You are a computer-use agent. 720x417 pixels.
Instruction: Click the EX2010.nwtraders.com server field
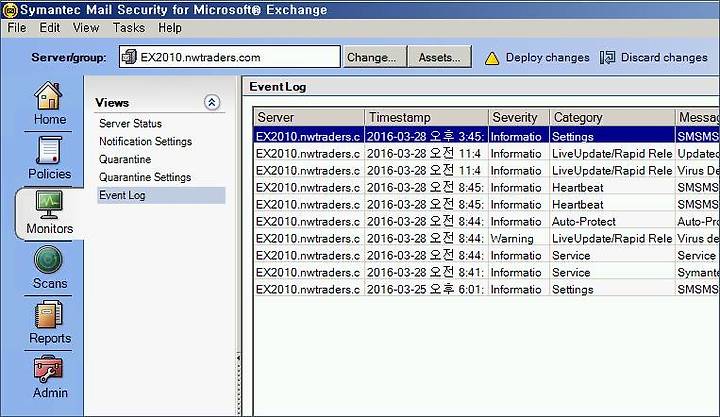230,57
